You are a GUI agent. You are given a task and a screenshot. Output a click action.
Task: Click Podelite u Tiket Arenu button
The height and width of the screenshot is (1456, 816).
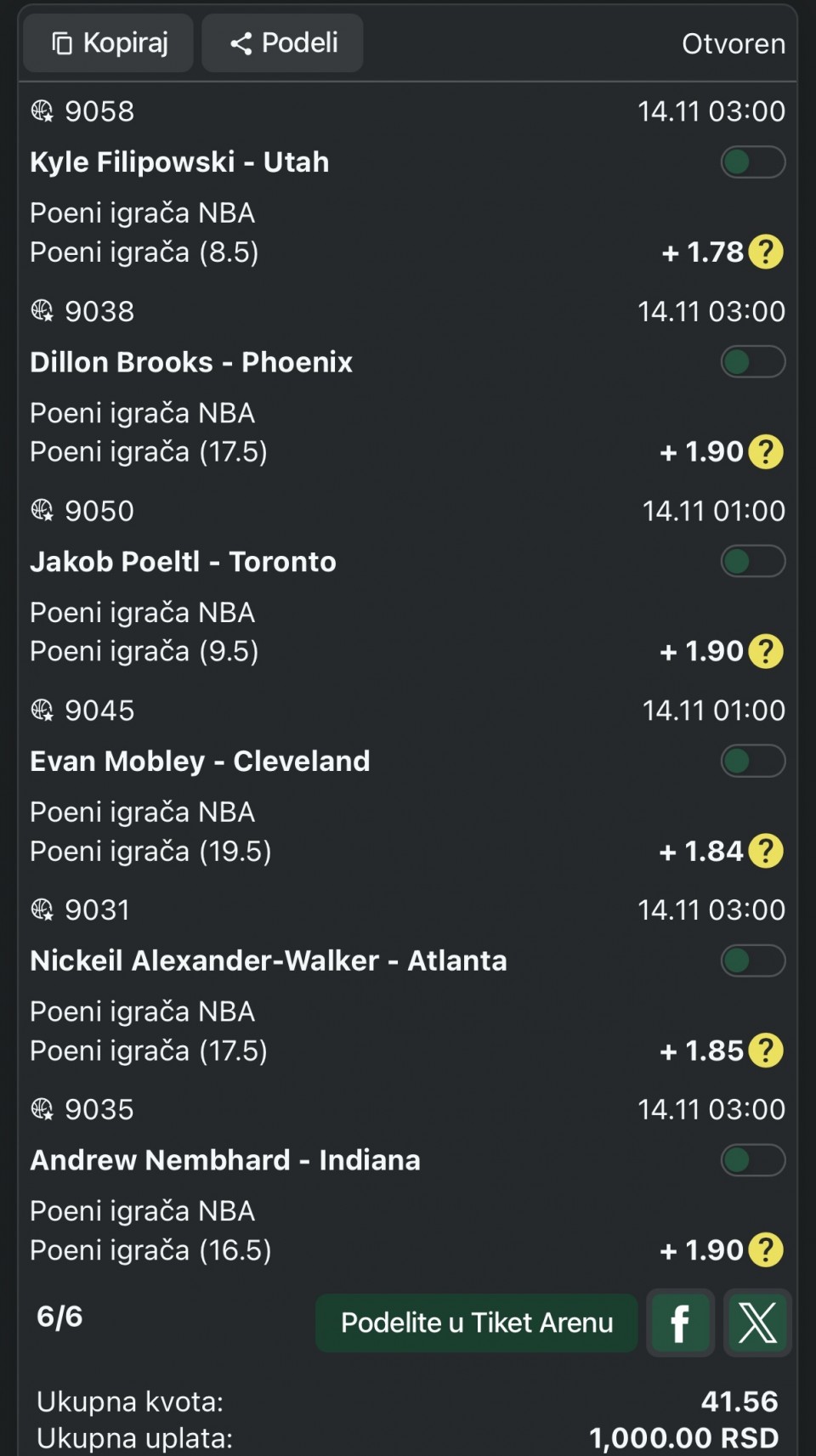click(476, 1323)
